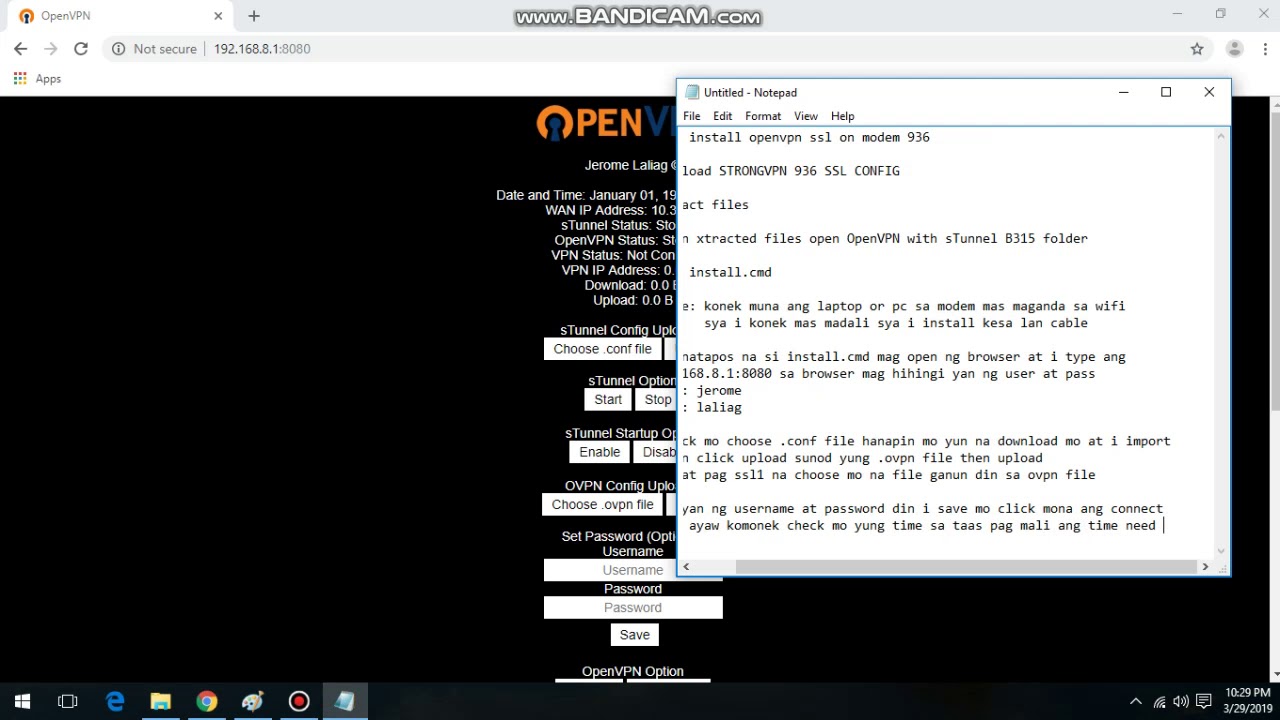The image size is (1280, 720).
Task: Open the Apps shortcut in bookmarks bar
Action: 37,78
